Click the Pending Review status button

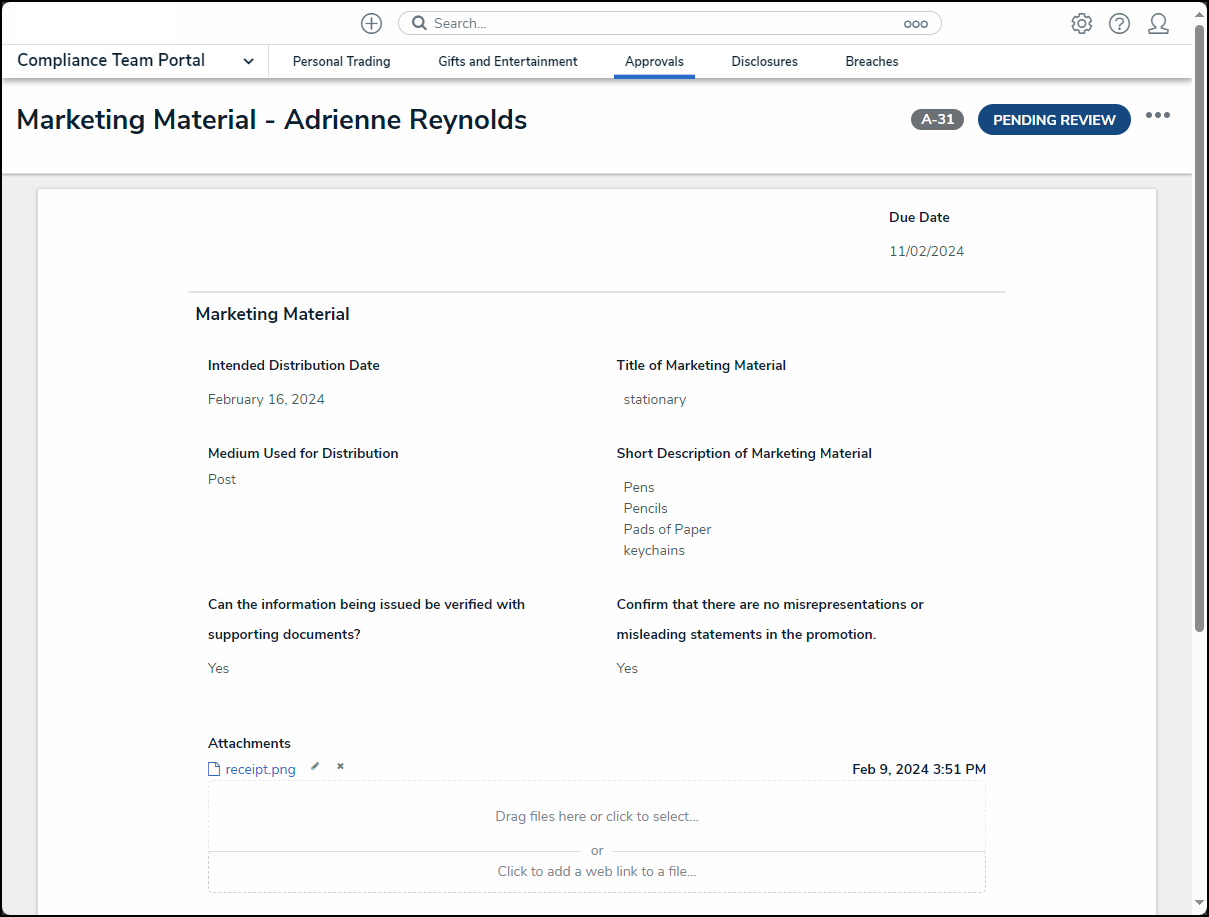click(x=1054, y=120)
